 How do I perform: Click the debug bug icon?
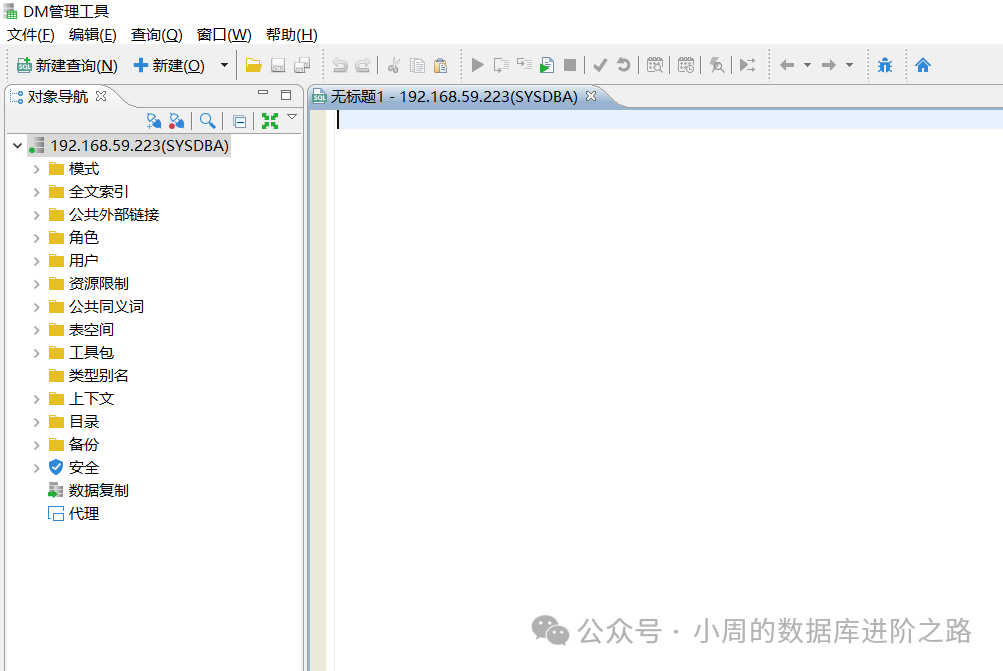(x=885, y=65)
